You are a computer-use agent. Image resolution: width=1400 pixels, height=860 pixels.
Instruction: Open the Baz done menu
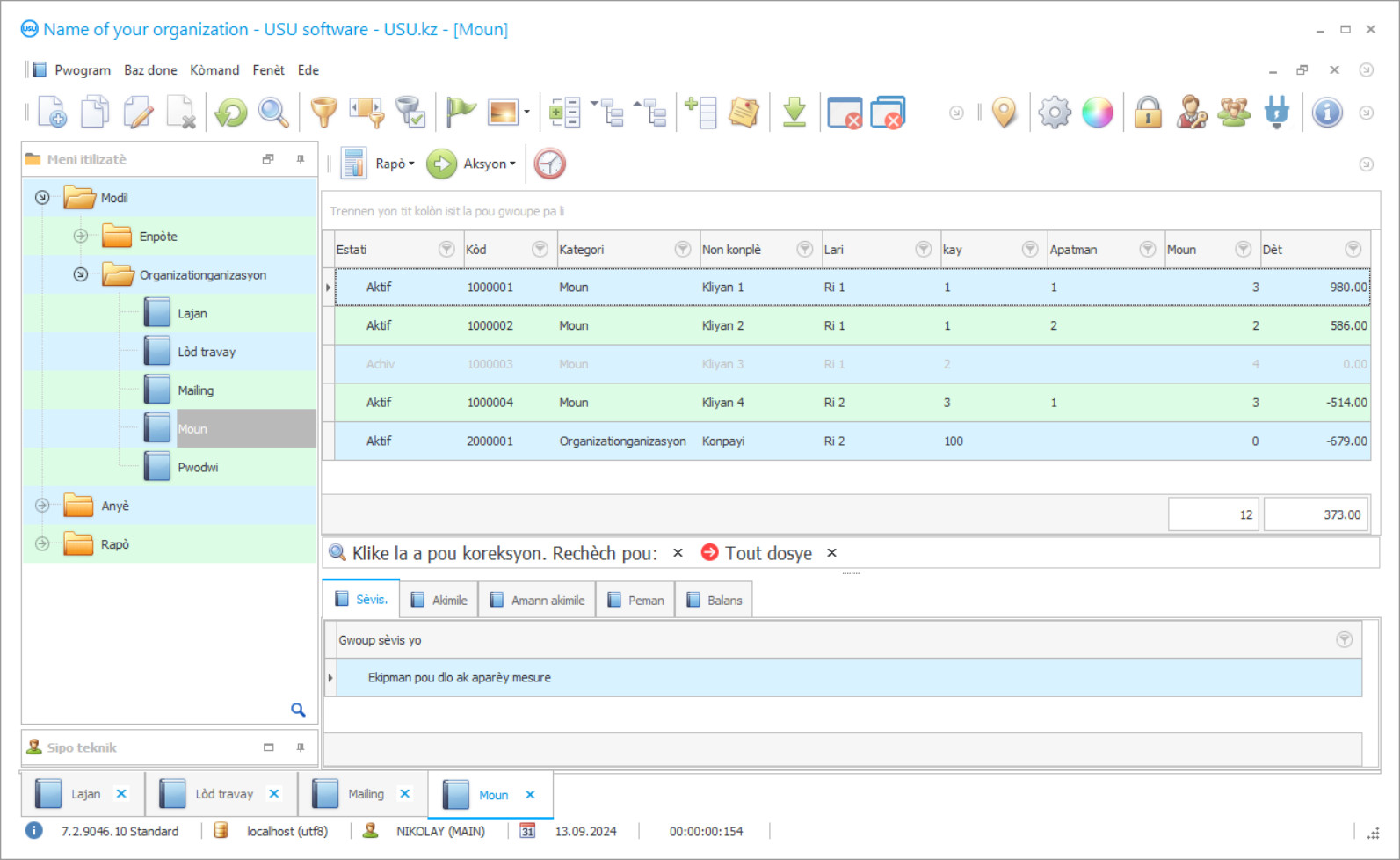pyautogui.click(x=150, y=70)
